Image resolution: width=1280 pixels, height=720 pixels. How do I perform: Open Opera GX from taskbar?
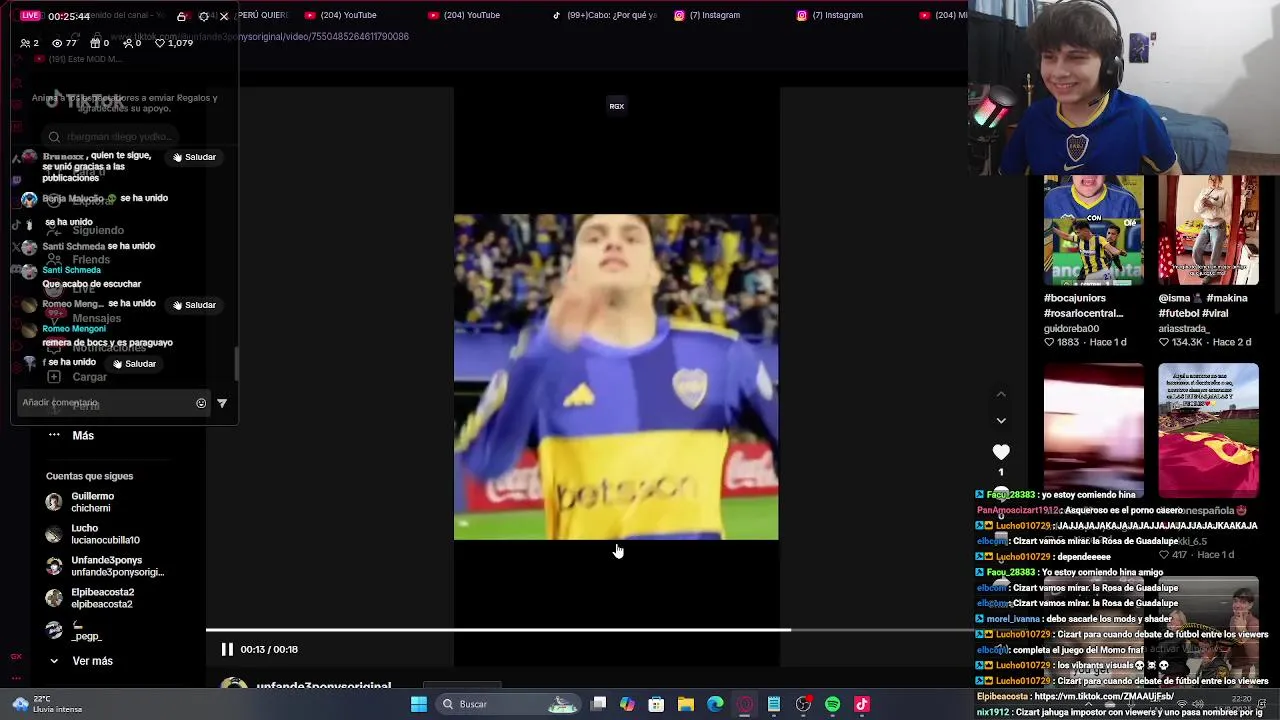[x=744, y=704]
